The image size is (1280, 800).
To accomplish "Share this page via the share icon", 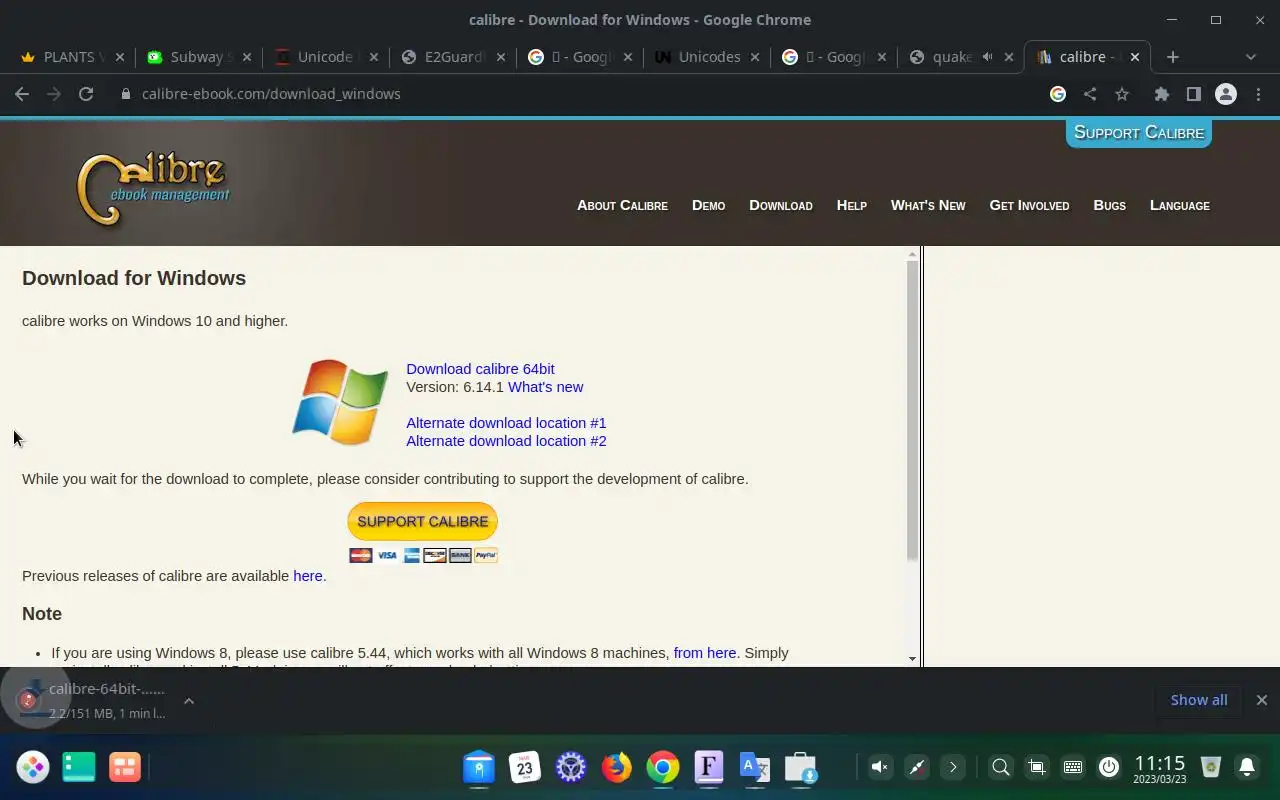I will 1090,94.
